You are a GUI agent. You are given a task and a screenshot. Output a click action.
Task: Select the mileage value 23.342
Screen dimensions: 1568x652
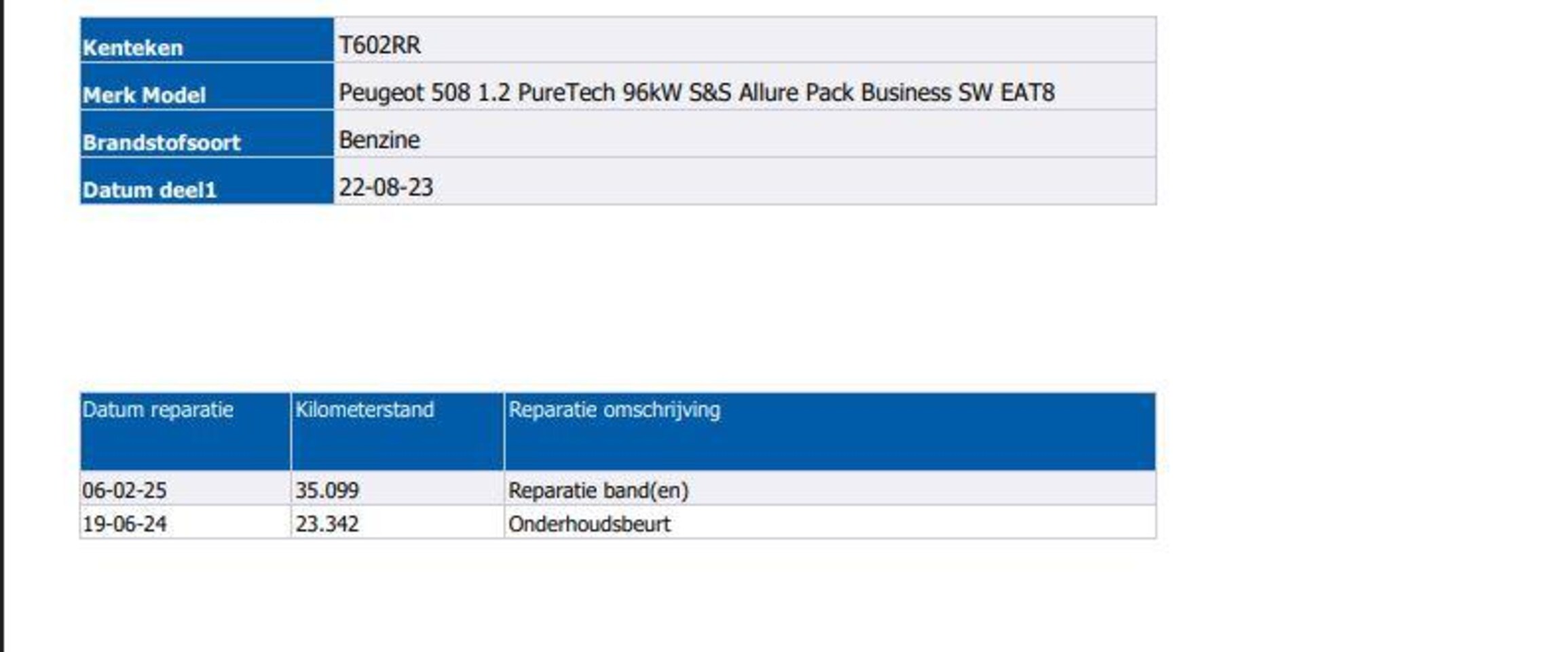326,524
